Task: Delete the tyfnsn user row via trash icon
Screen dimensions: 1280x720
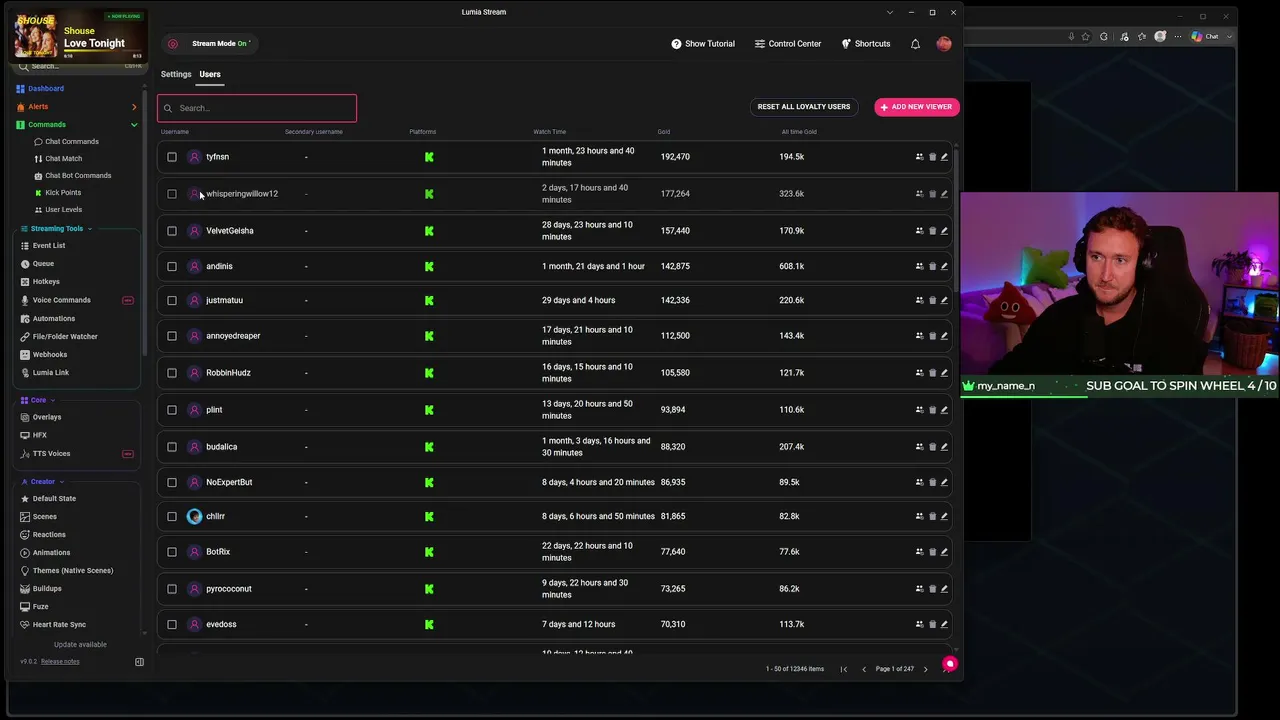Action: (932, 157)
